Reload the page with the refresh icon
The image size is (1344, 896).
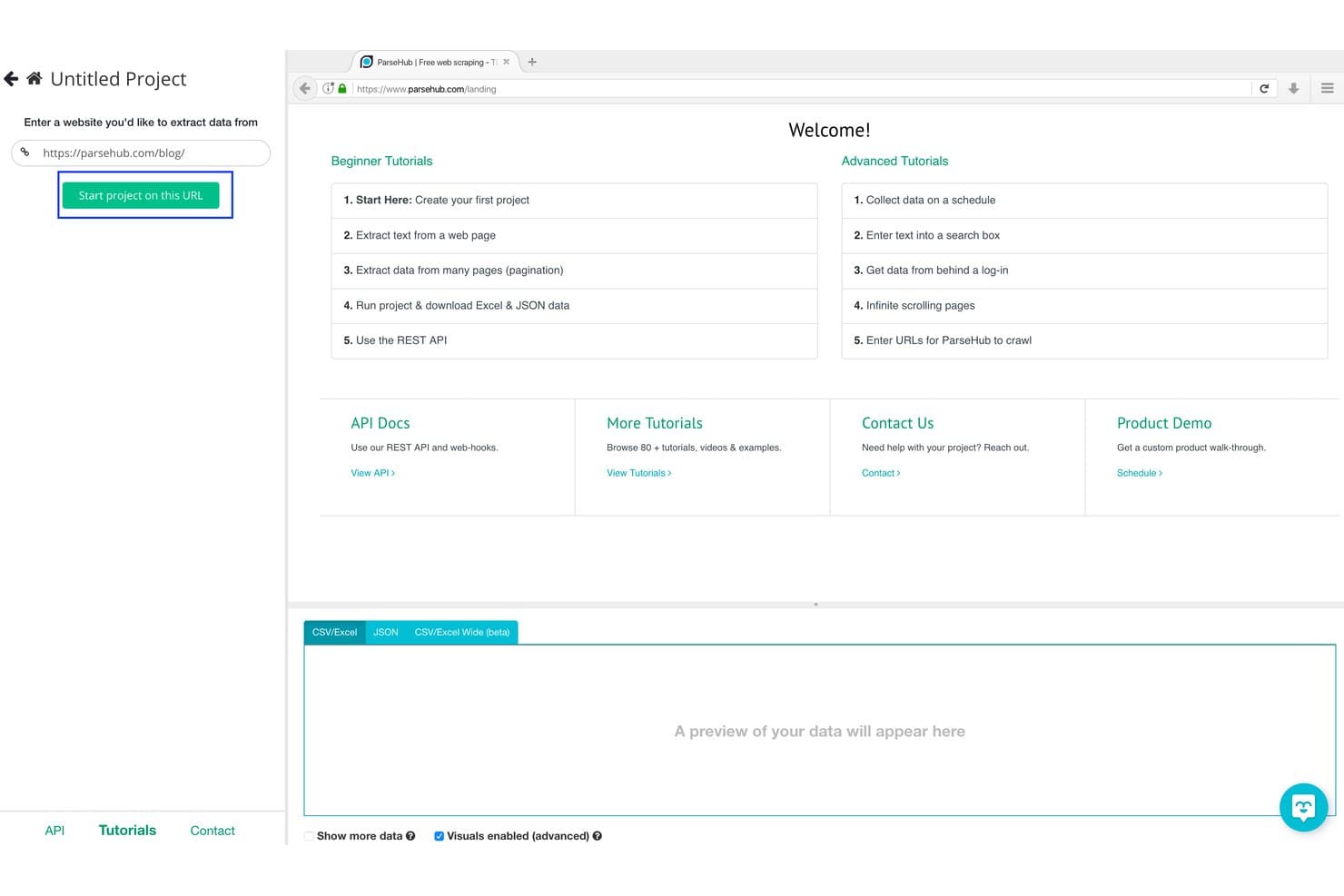tap(1264, 88)
